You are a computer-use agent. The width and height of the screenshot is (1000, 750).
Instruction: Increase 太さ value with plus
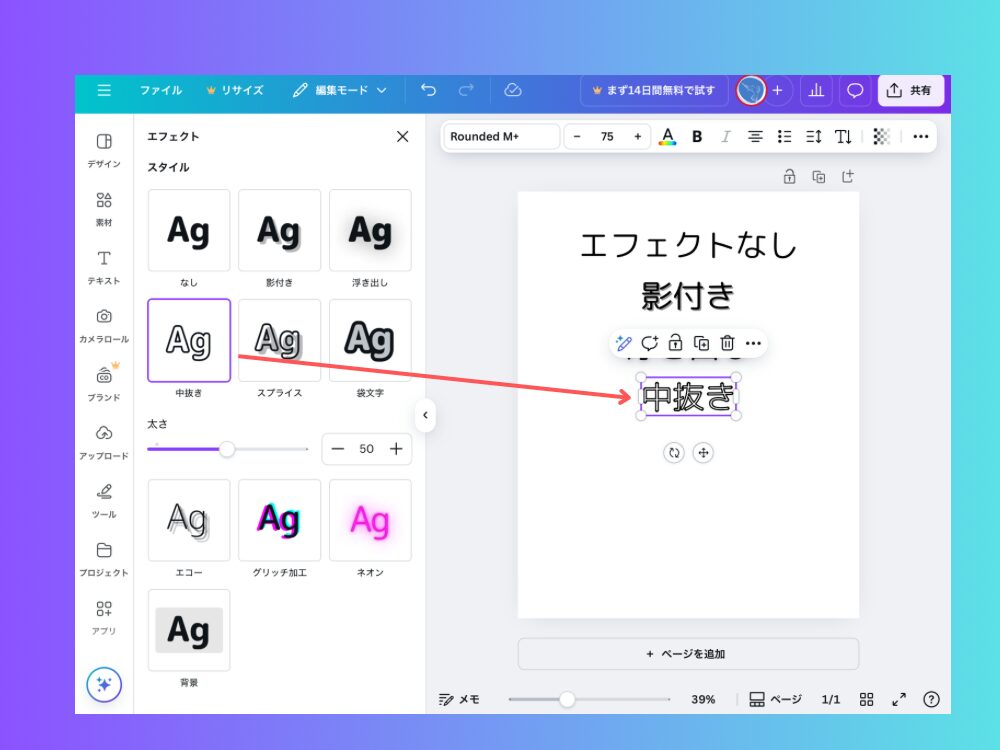click(x=396, y=449)
